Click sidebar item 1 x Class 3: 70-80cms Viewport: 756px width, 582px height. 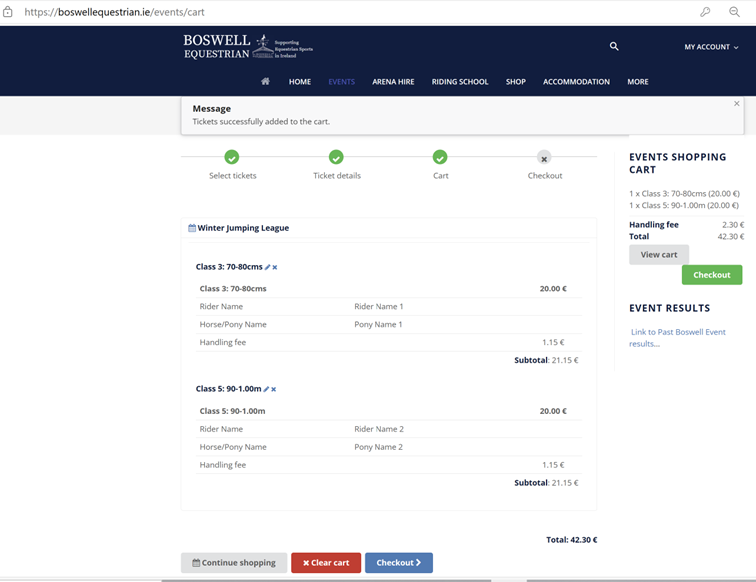684,193
